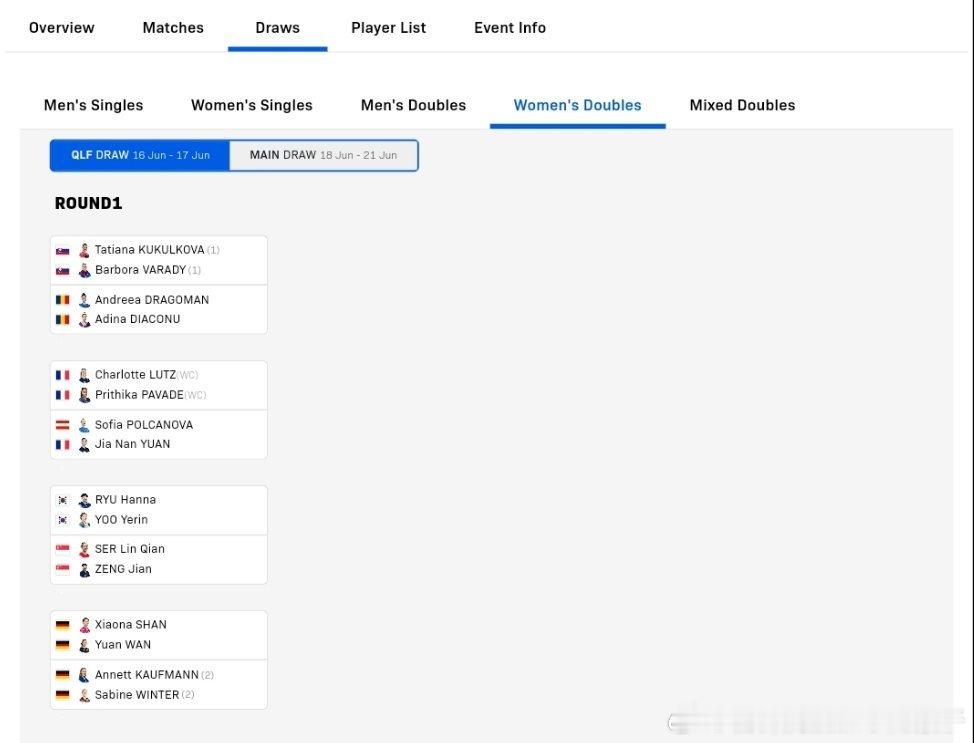Click the name YOO Yerin
Image resolution: width=974 pixels, height=743 pixels.
click(x=121, y=520)
